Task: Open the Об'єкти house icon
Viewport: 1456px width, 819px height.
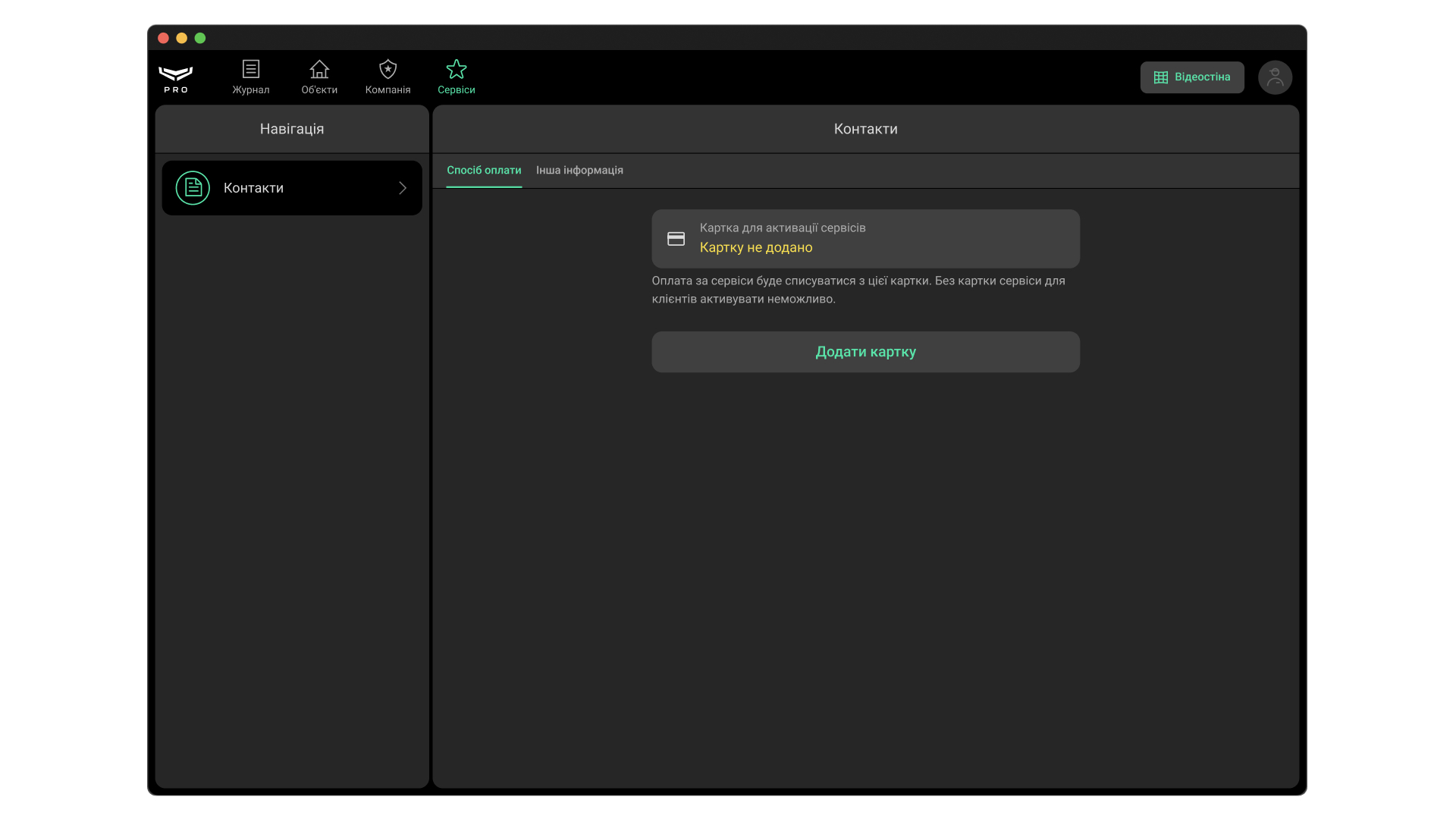Action: (319, 70)
